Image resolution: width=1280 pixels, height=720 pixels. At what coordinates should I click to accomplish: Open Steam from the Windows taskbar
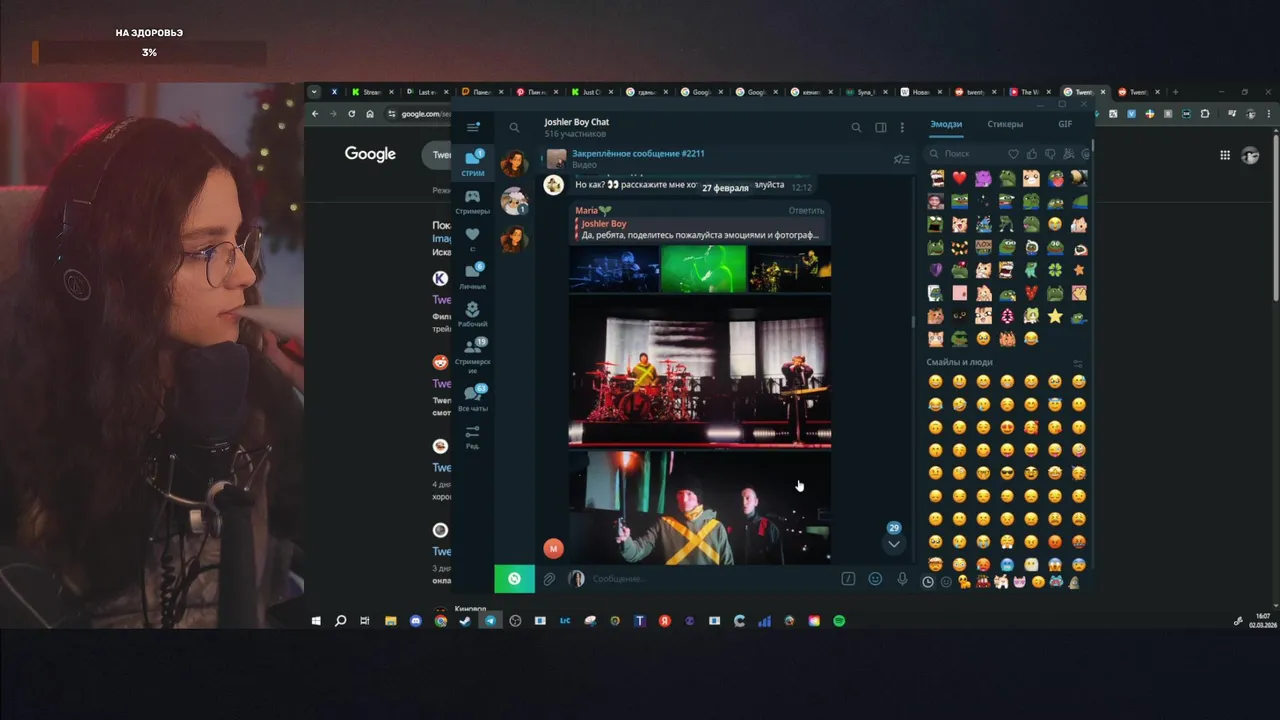465,621
